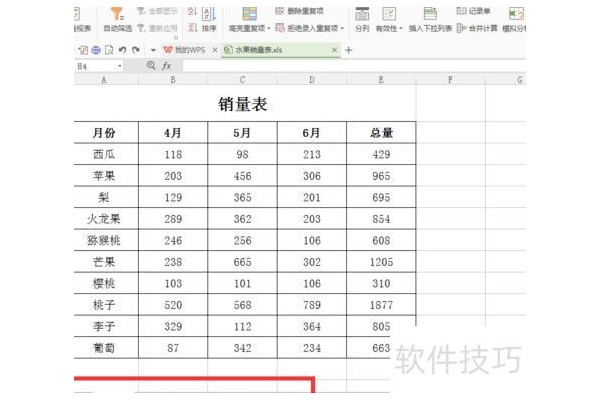Click print preview icon in quick toolbar
The height and width of the screenshot is (400, 600).
109,50
